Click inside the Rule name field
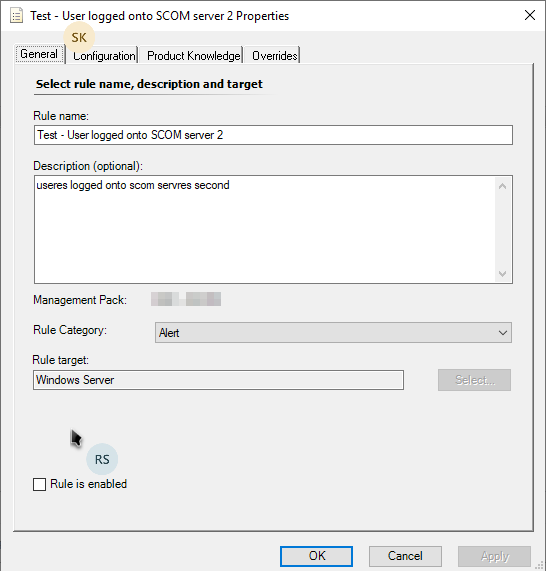This screenshot has width=546, height=571. click(273, 135)
